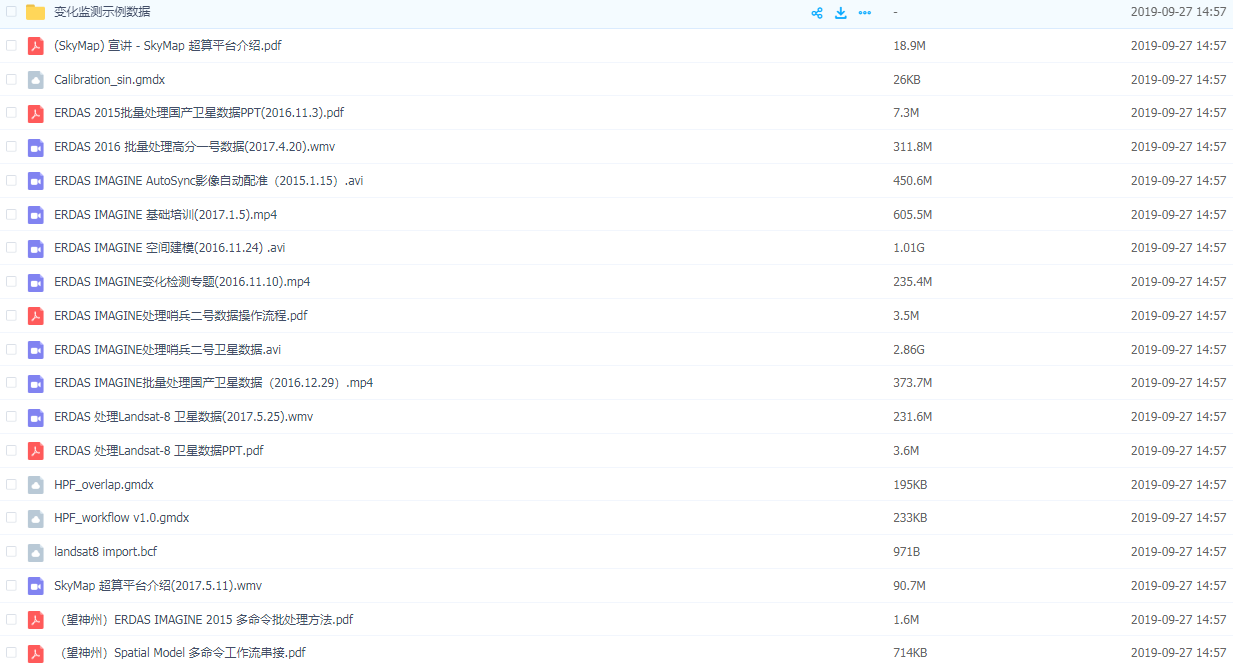Open ERDAS IMAGINE批量处理国产卫星数据 (2016.12.29) name
Image resolution: width=1233 pixels, height=669 pixels.
[213, 383]
